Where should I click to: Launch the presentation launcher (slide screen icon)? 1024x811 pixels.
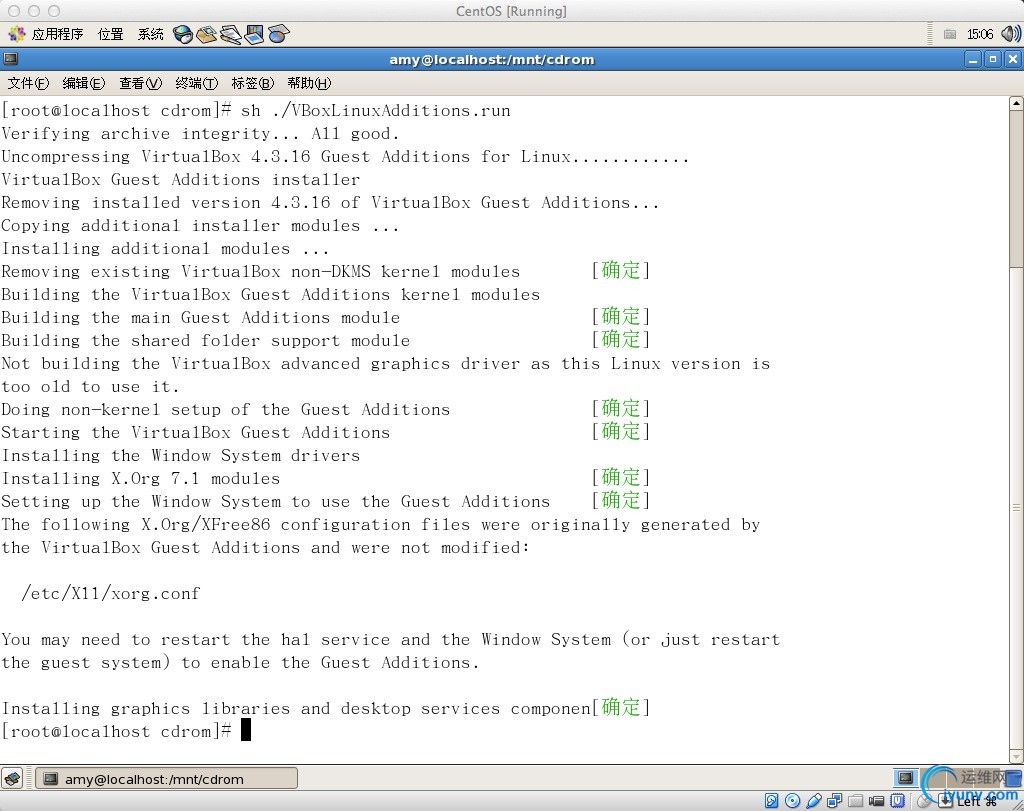tap(254, 34)
